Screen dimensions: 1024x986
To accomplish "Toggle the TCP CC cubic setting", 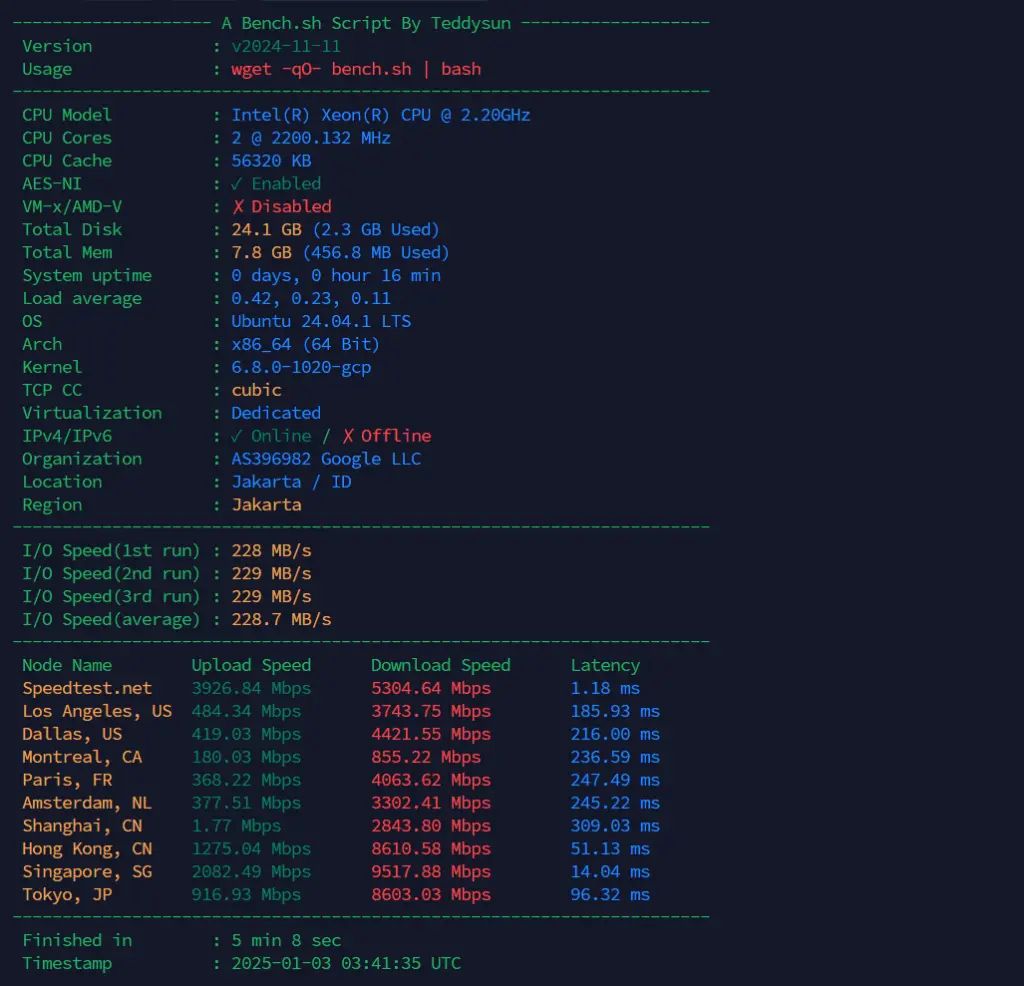I will point(256,390).
